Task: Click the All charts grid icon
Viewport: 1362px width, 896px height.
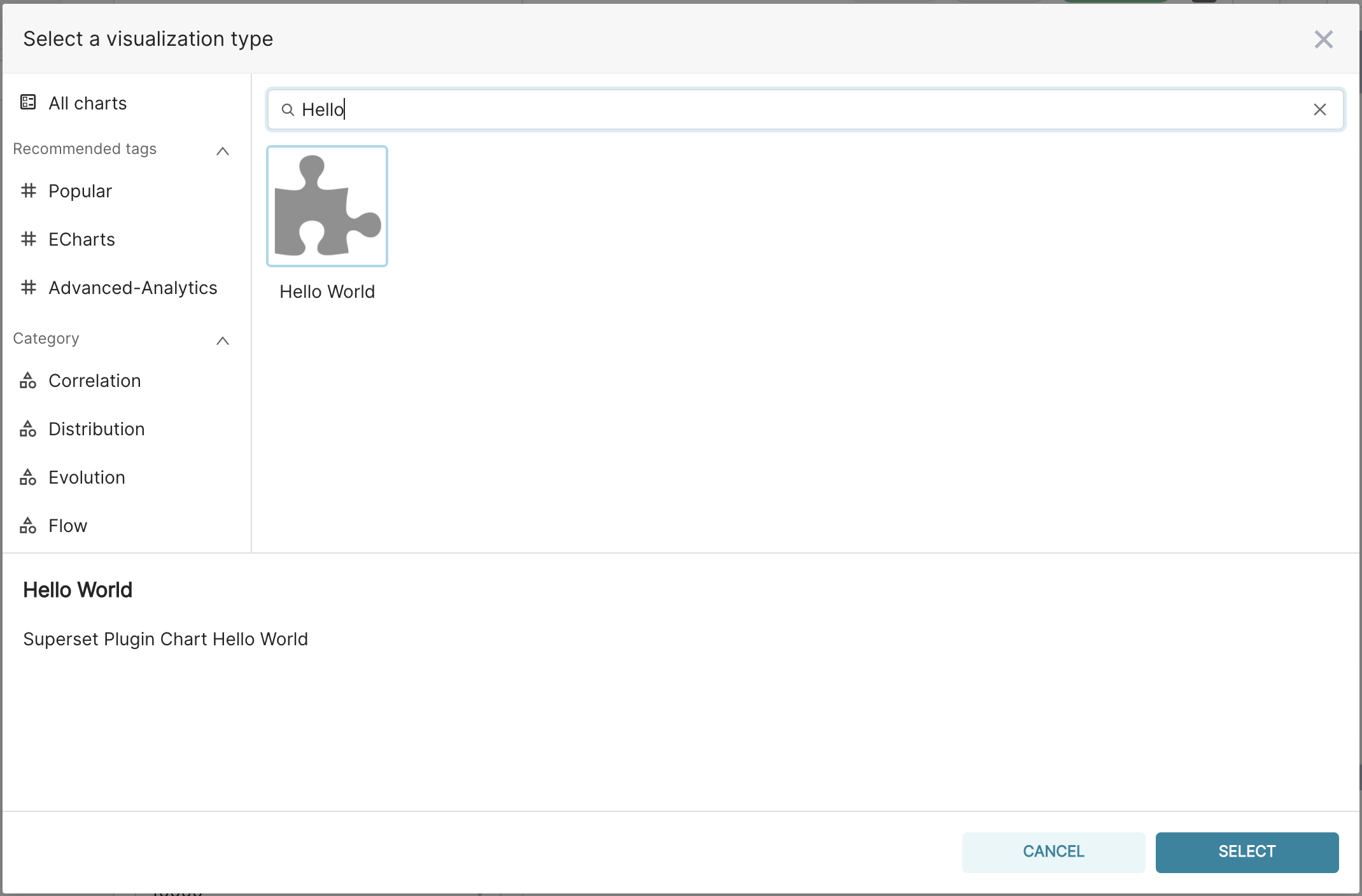Action: pos(28,102)
